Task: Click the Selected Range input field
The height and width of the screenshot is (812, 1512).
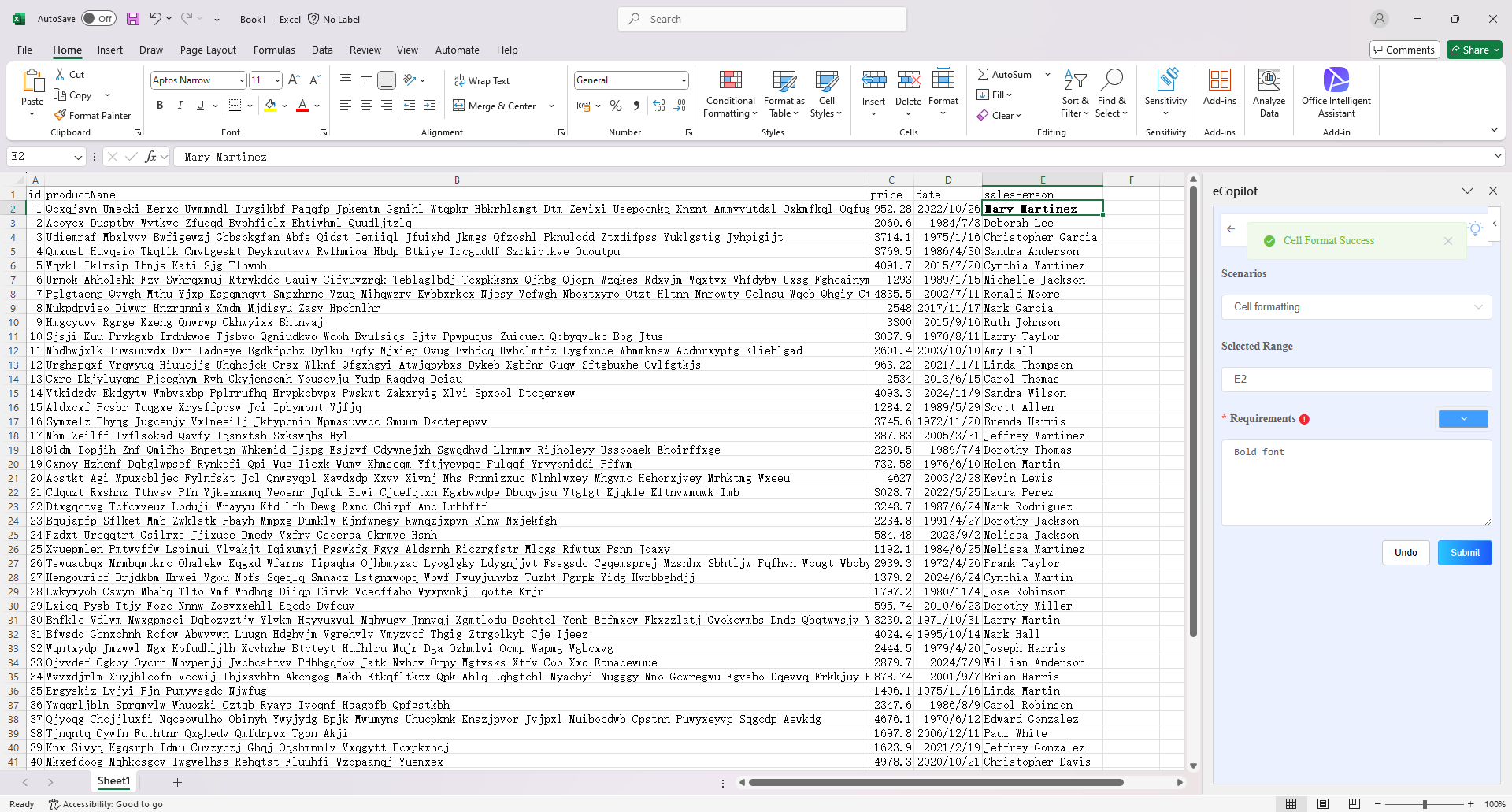Action: [1356, 380]
